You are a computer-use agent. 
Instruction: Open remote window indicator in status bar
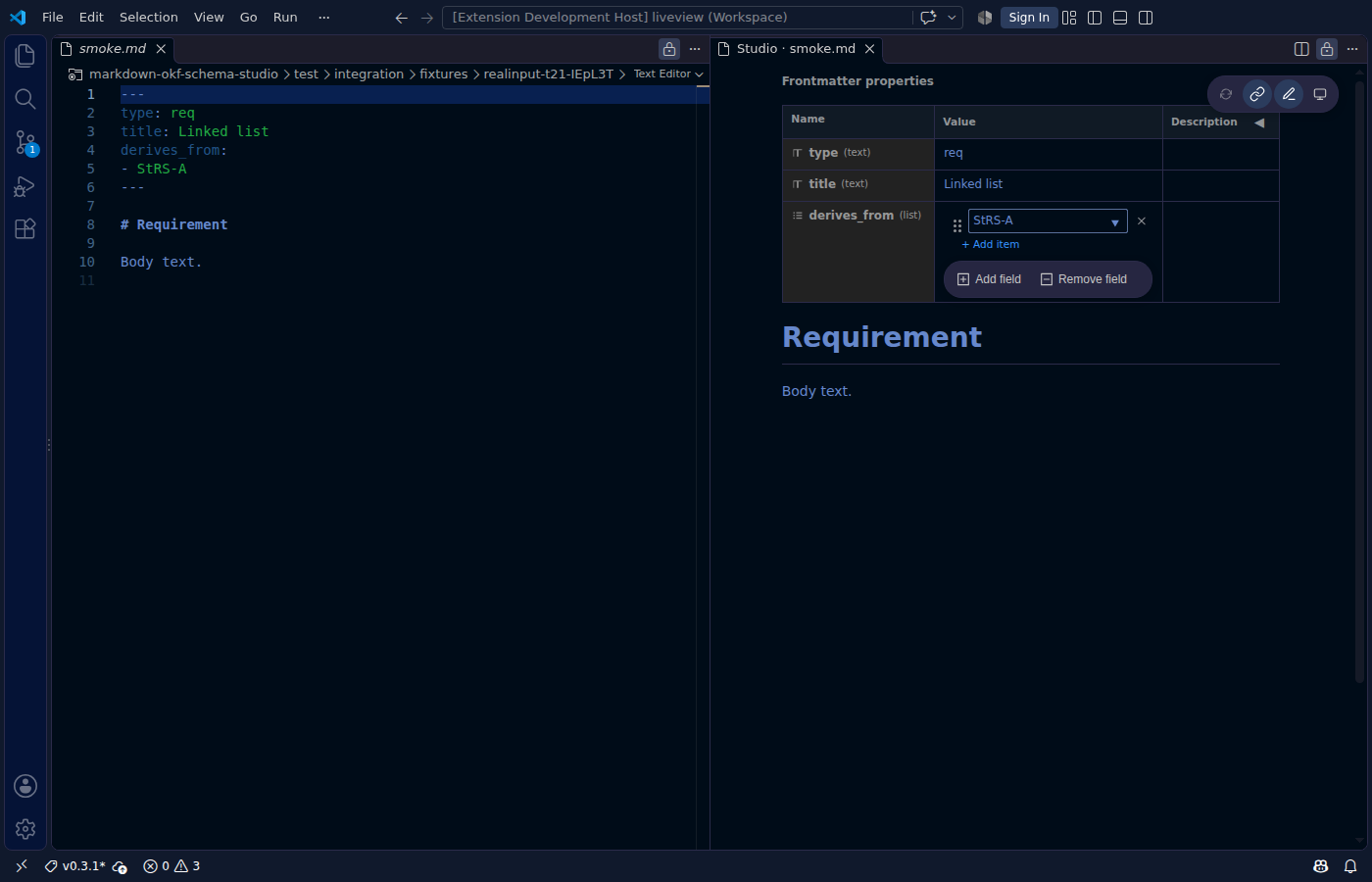pos(22,866)
